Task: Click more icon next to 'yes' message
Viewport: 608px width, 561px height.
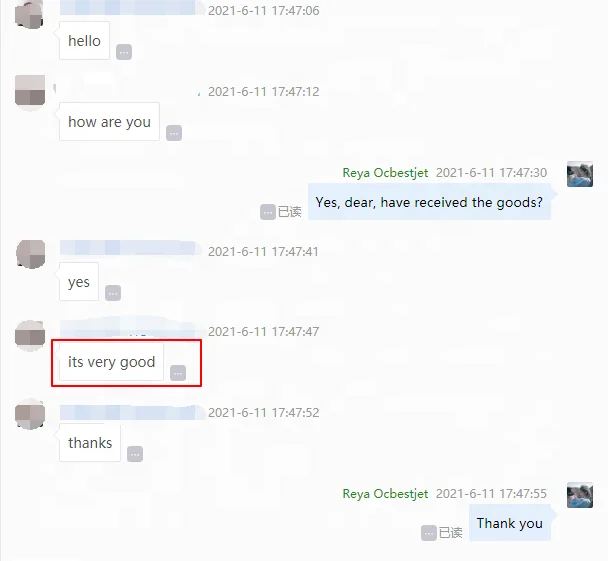Action: (x=113, y=293)
